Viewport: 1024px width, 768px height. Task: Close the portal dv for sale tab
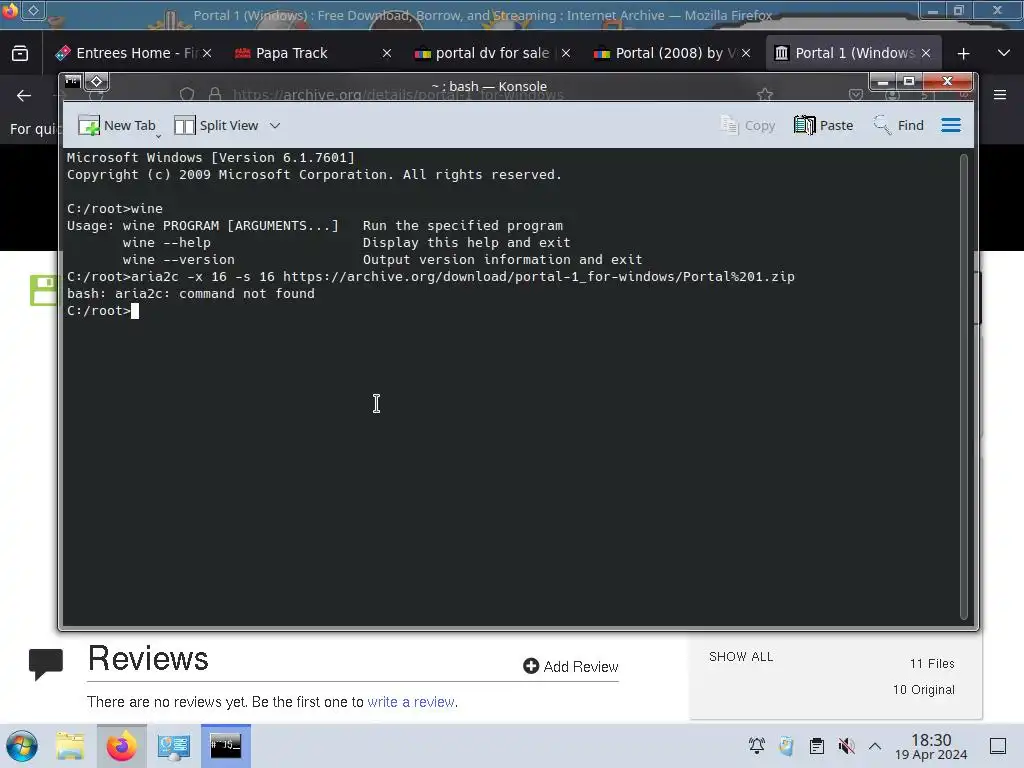coord(566,54)
